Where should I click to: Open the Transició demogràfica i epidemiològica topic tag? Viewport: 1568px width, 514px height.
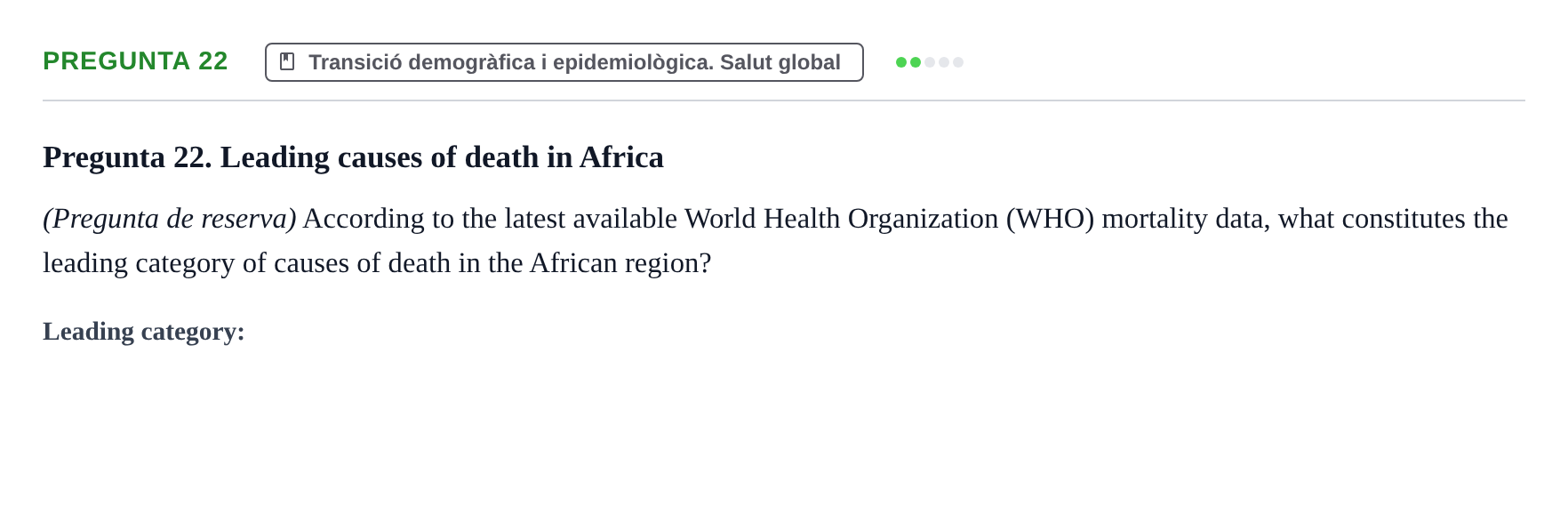[x=564, y=62]
